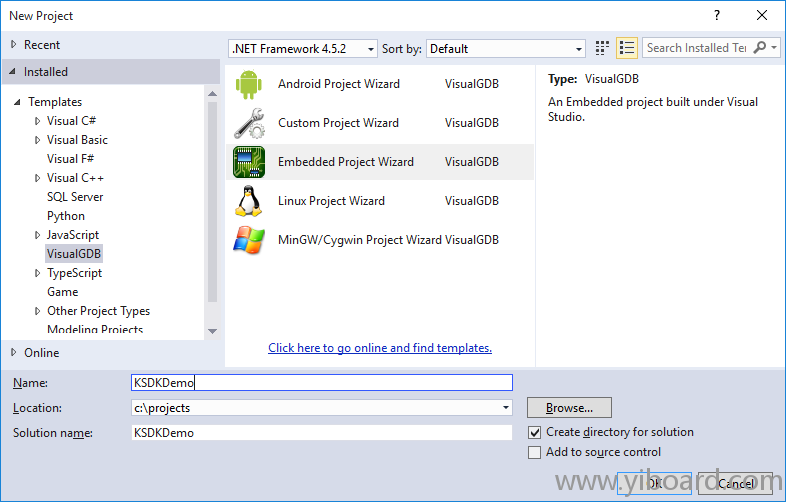Expand the Online section
The height and width of the screenshot is (502, 786).
click(x=14, y=353)
